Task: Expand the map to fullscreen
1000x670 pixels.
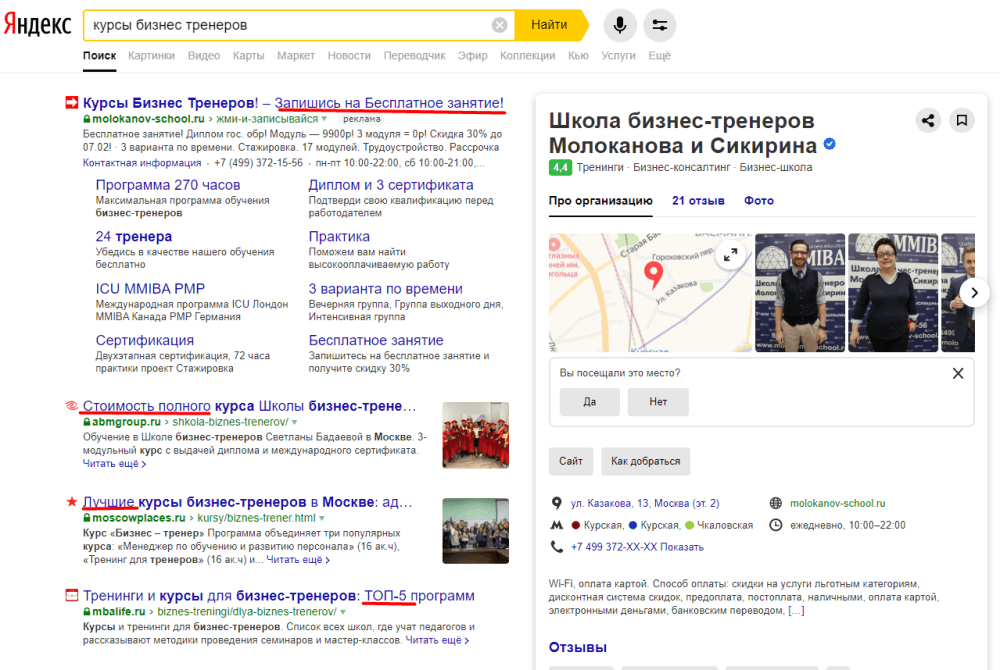Action: (x=731, y=255)
